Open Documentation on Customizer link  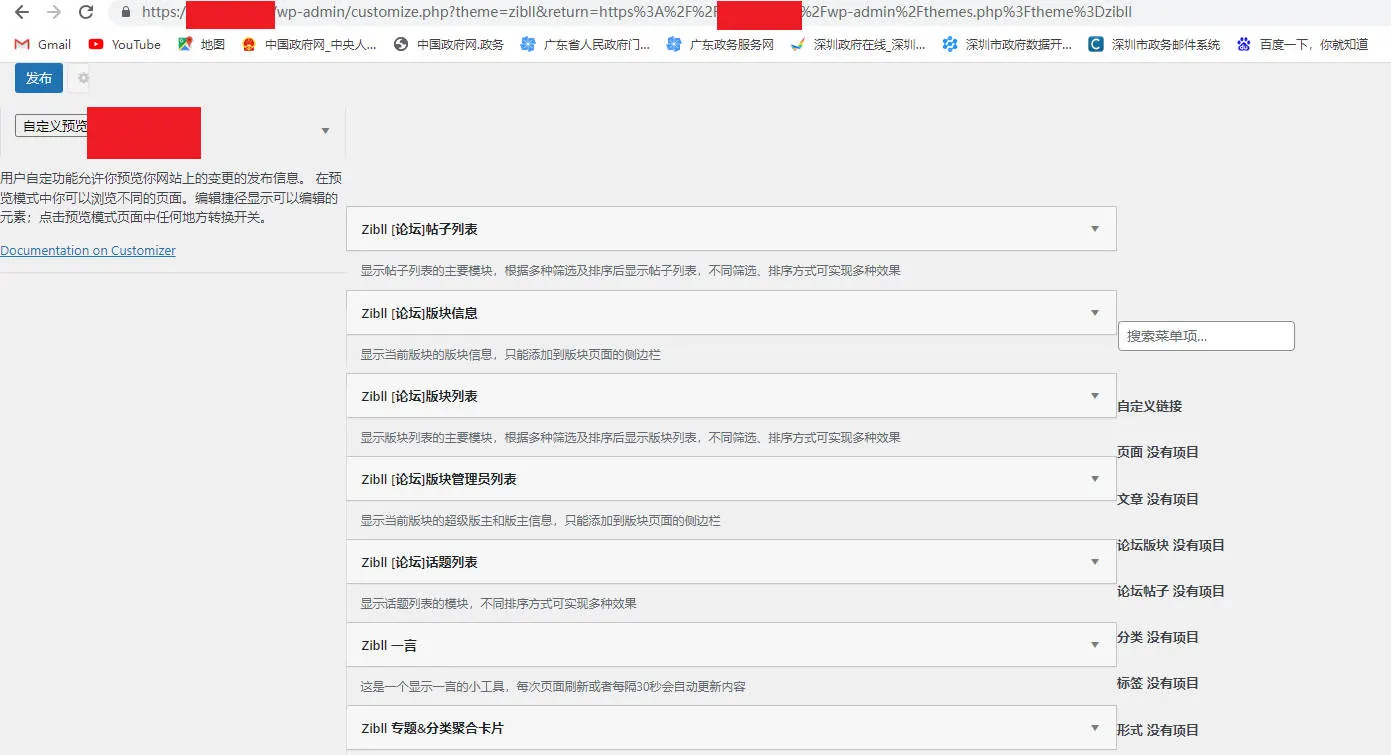pyautogui.click(x=88, y=251)
